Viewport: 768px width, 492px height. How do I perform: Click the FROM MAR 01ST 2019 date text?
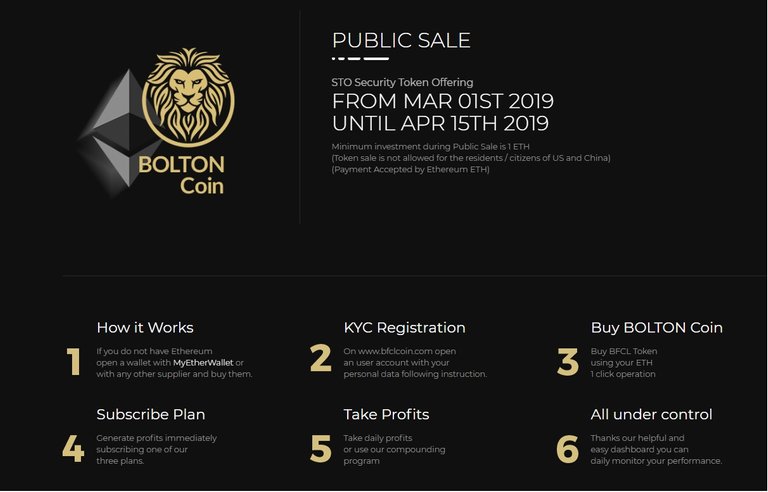[x=443, y=101]
